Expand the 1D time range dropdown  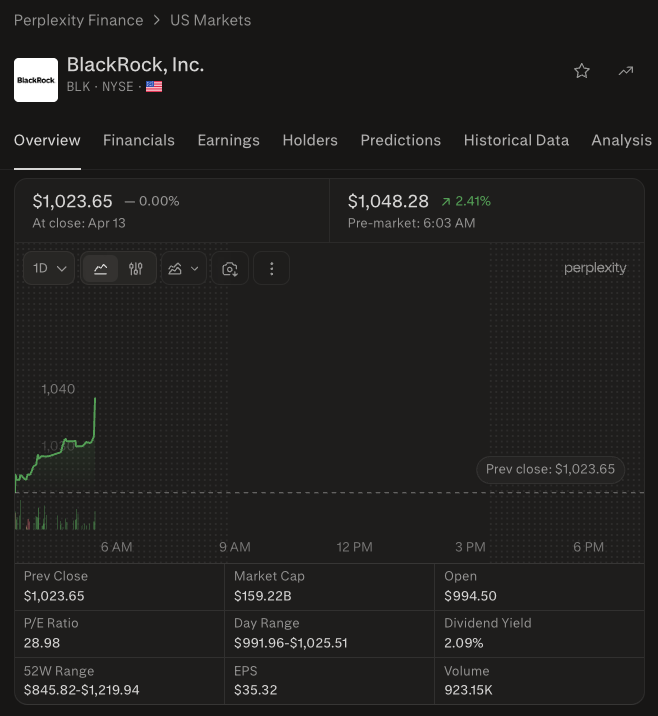(49, 268)
